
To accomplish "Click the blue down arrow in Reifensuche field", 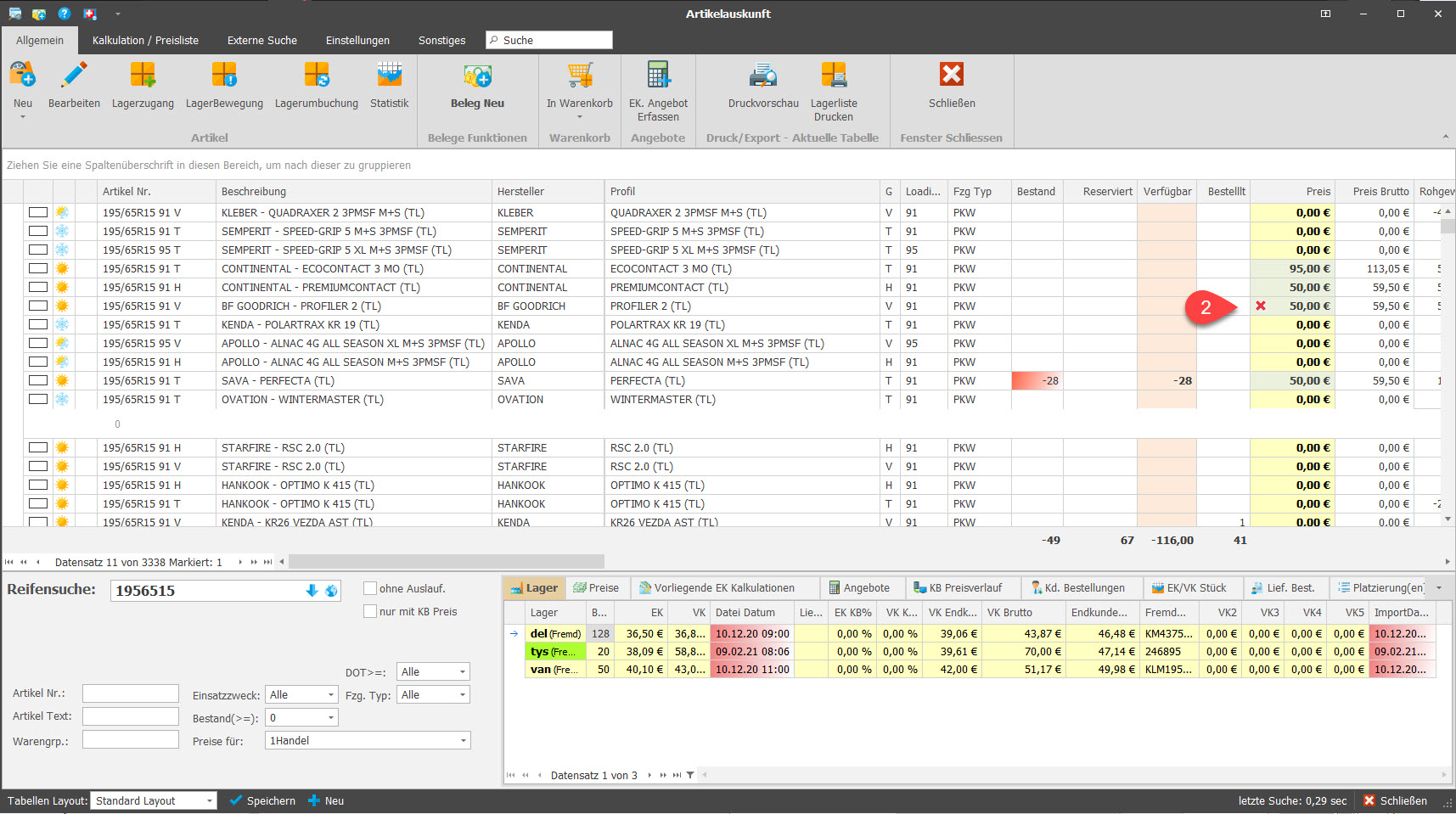I will pyautogui.click(x=312, y=591).
